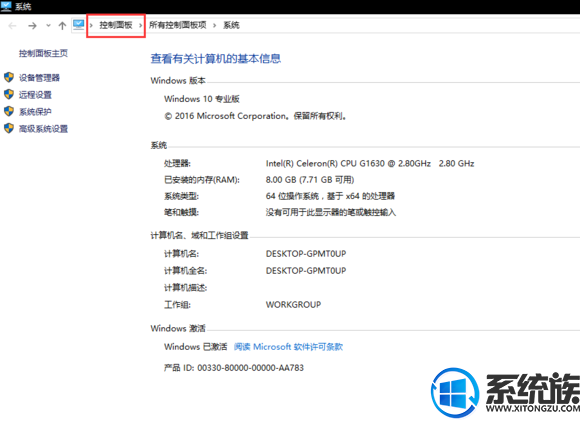
Task: Go up one level with up arrow
Action: click(62, 26)
